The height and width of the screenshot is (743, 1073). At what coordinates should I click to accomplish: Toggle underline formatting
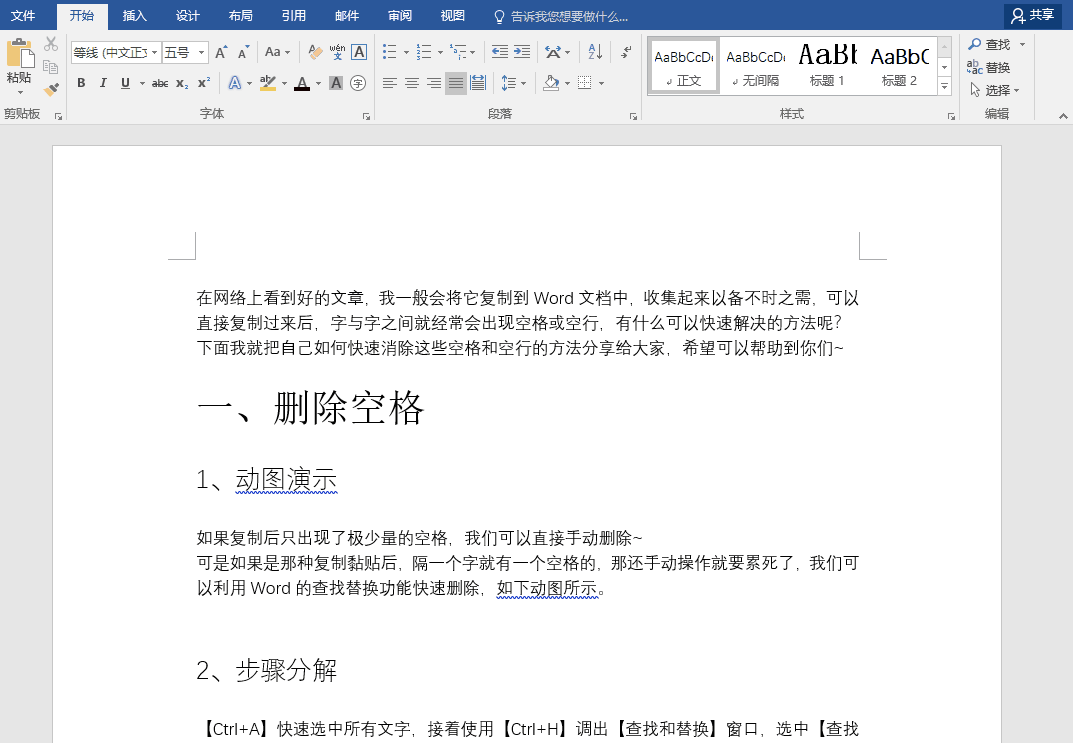coord(125,83)
